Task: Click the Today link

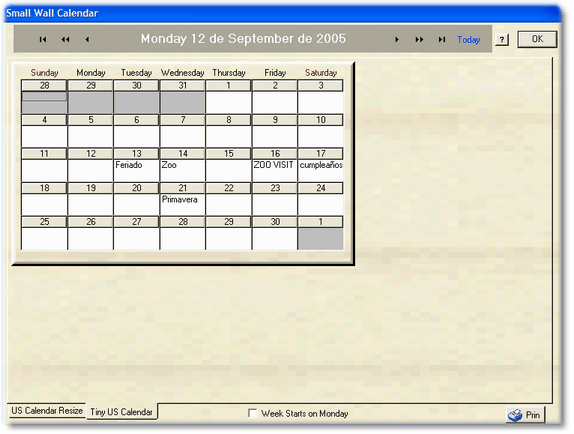Action: (x=468, y=39)
